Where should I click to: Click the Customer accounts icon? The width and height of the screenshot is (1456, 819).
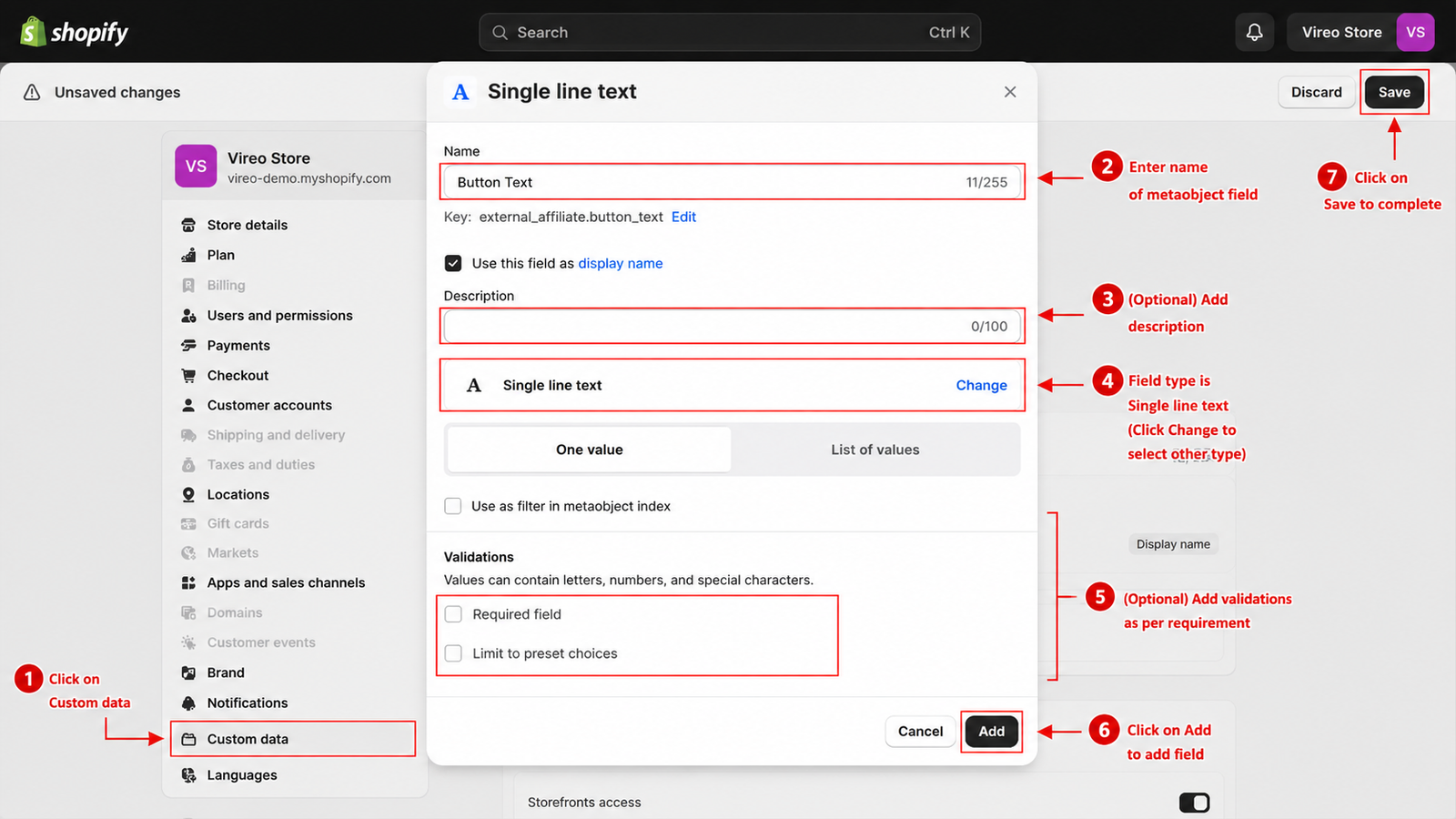pyautogui.click(x=188, y=405)
